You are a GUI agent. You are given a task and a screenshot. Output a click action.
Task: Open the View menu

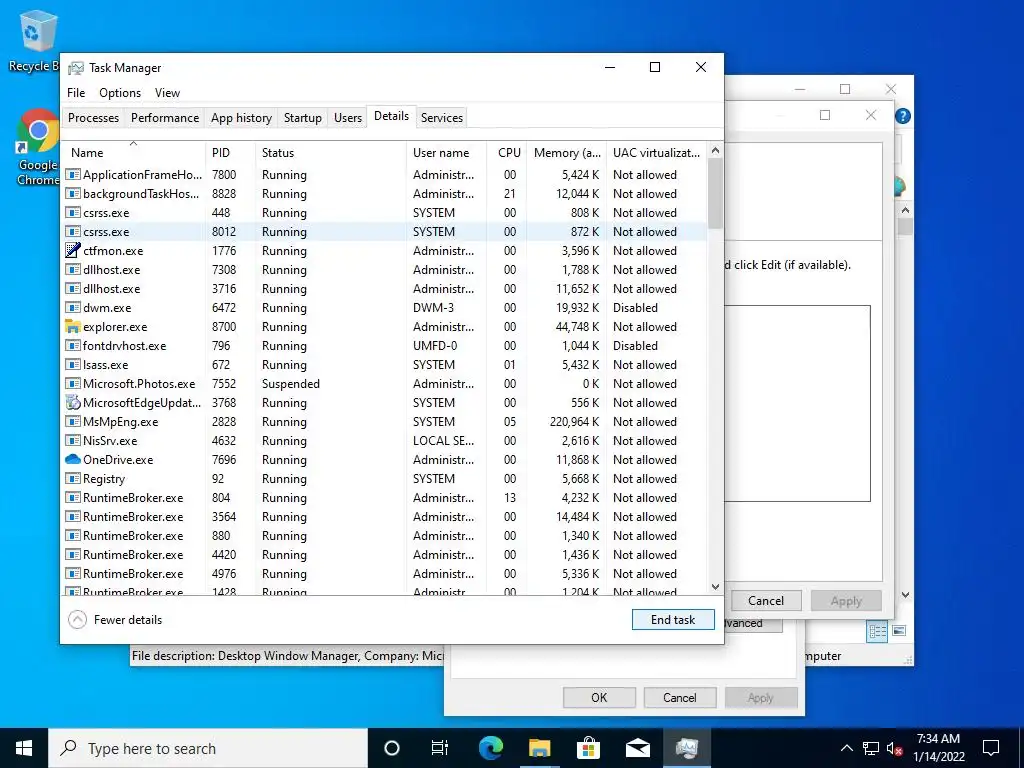[167, 93]
